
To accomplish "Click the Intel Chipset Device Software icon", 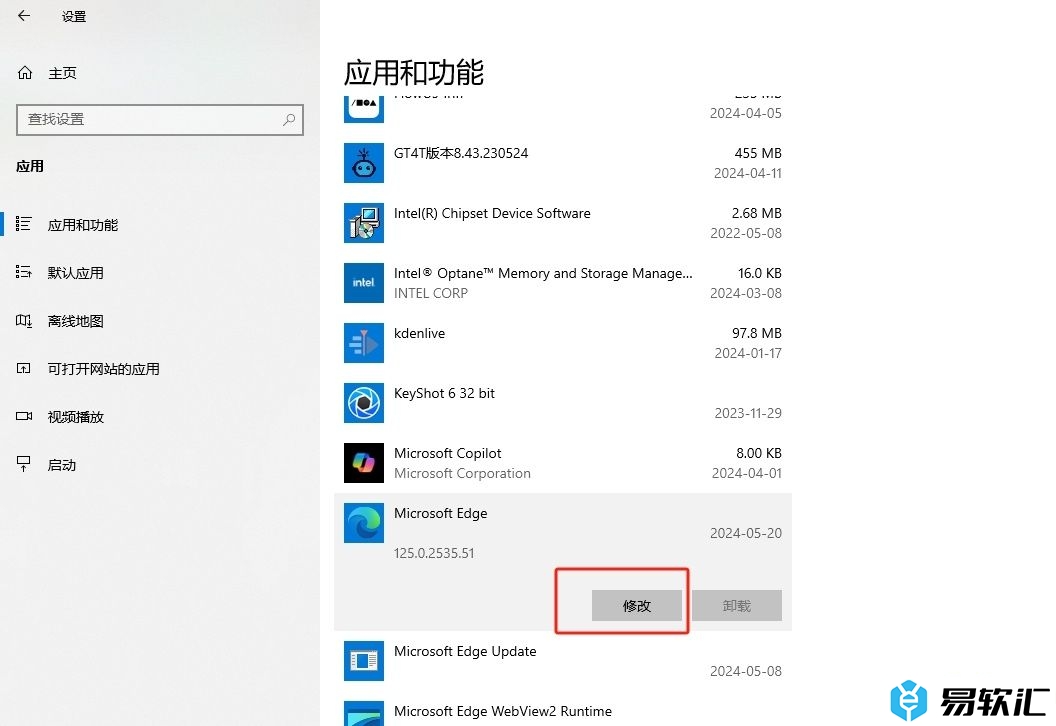I will coord(364,223).
